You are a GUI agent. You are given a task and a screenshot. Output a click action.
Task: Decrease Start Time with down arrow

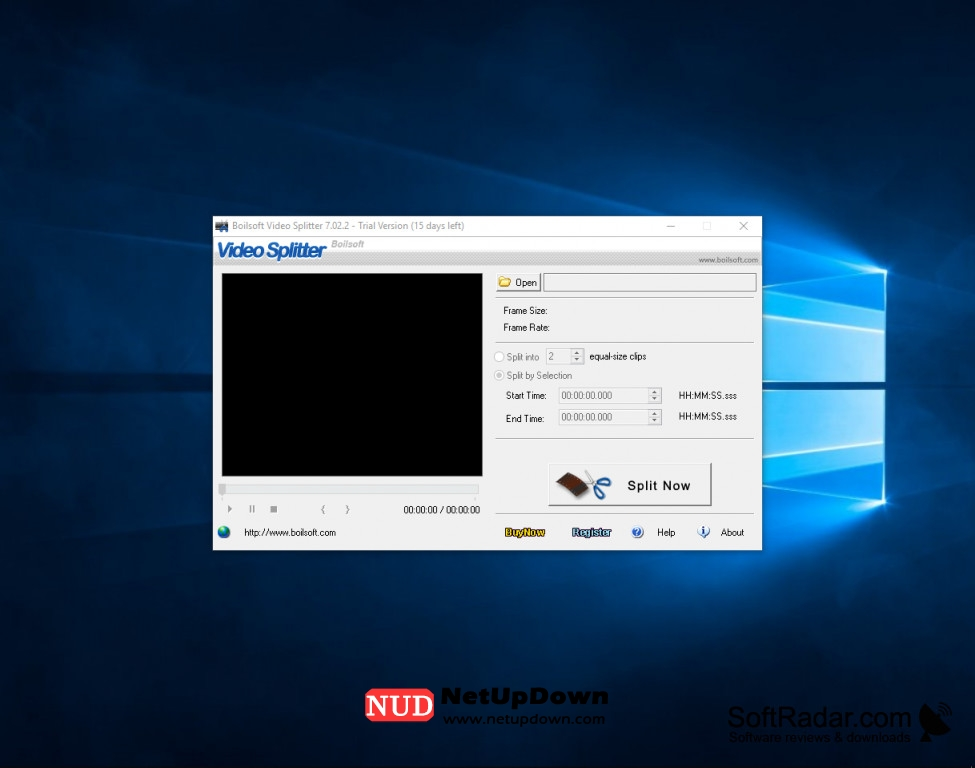click(x=654, y=400)
